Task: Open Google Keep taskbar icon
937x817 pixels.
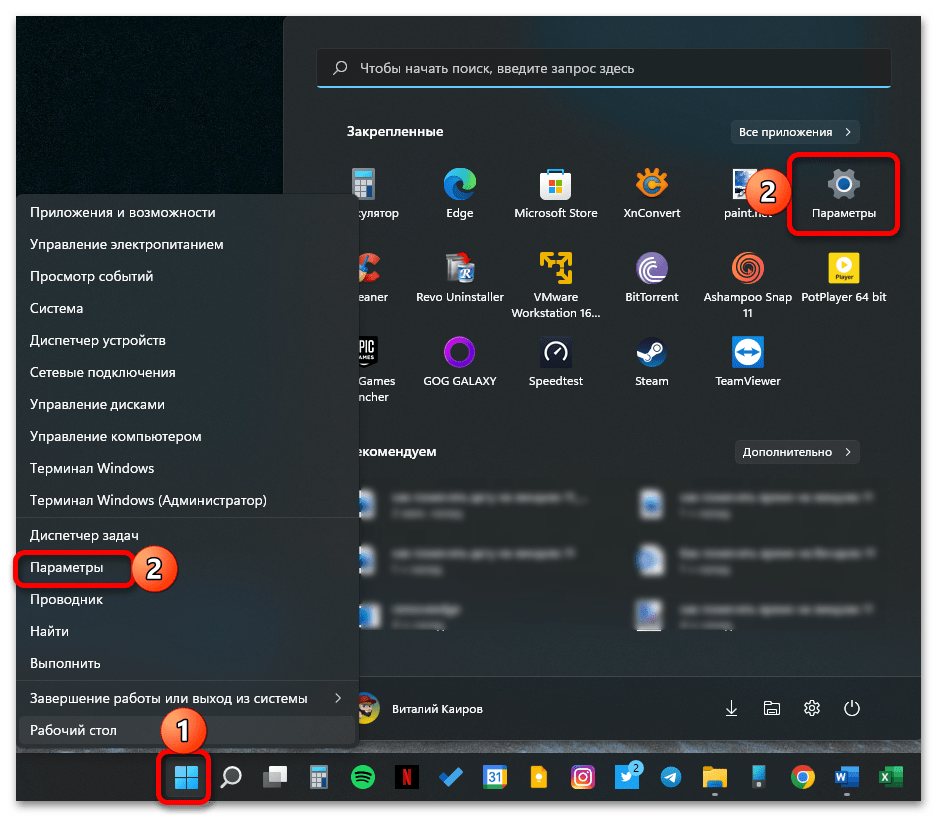Action: pyautogui.click(x=538, y=777)
